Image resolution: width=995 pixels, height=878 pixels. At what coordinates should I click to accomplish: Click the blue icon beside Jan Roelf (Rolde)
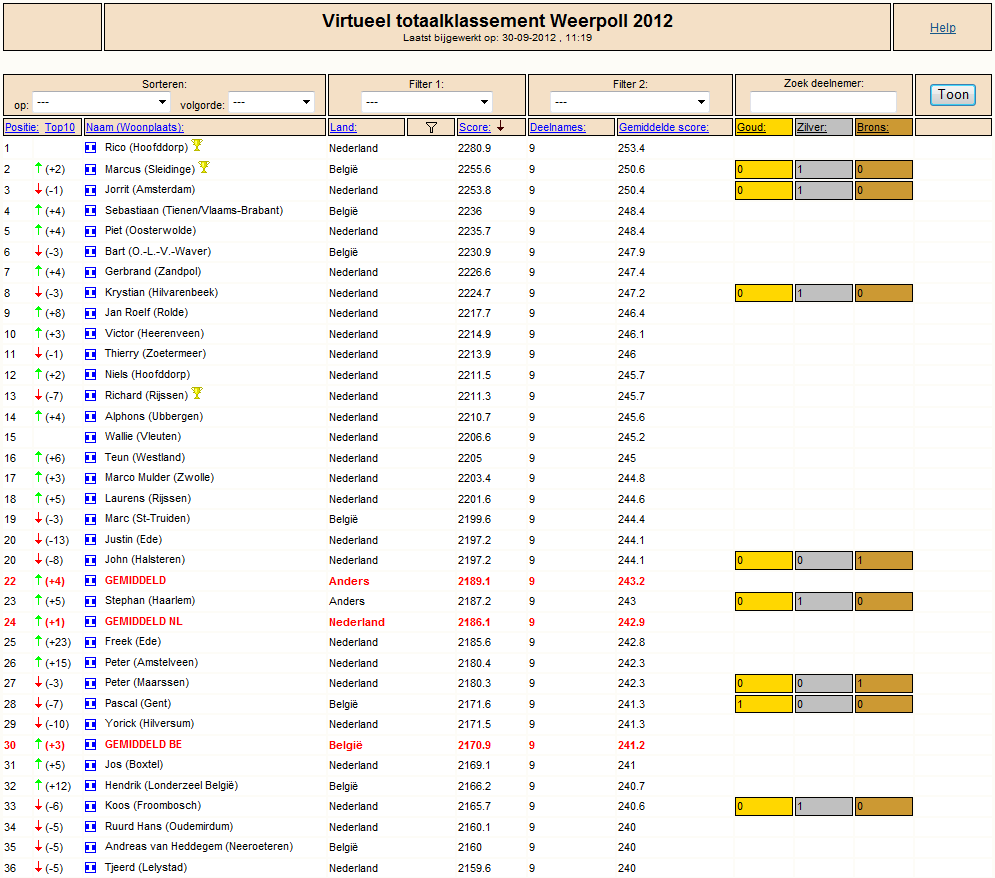click(x=91, y=313)
